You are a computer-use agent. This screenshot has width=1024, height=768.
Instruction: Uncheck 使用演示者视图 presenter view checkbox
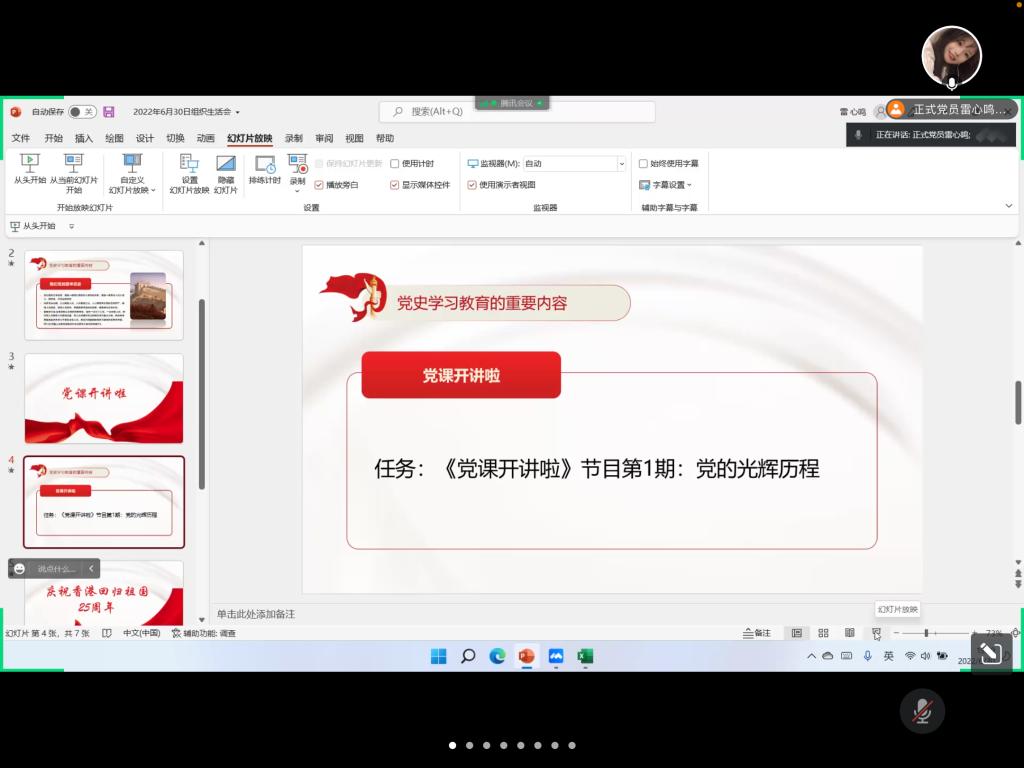(x=472, y=185)
